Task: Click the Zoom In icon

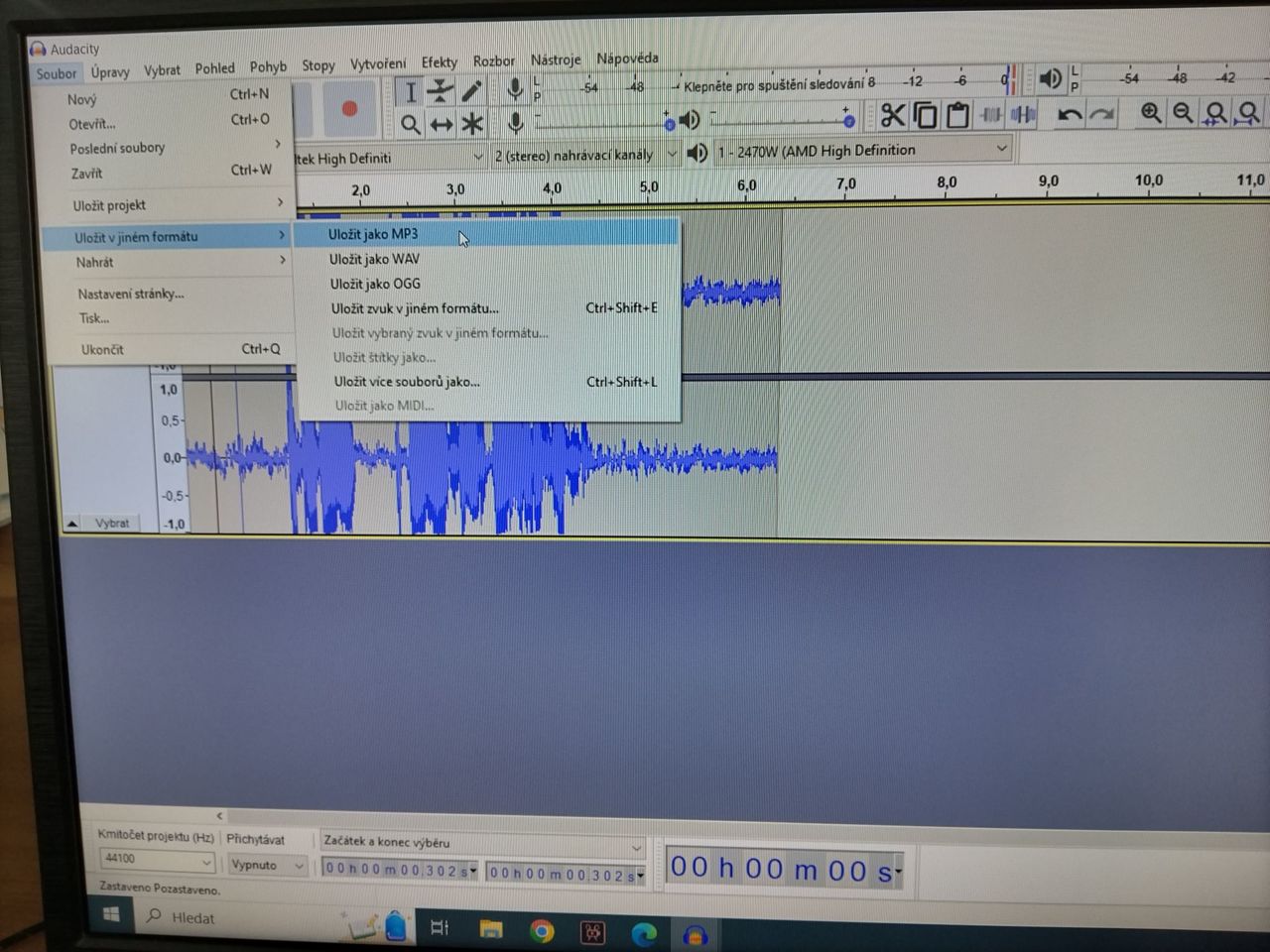Action: click(x=1150, y=113)
